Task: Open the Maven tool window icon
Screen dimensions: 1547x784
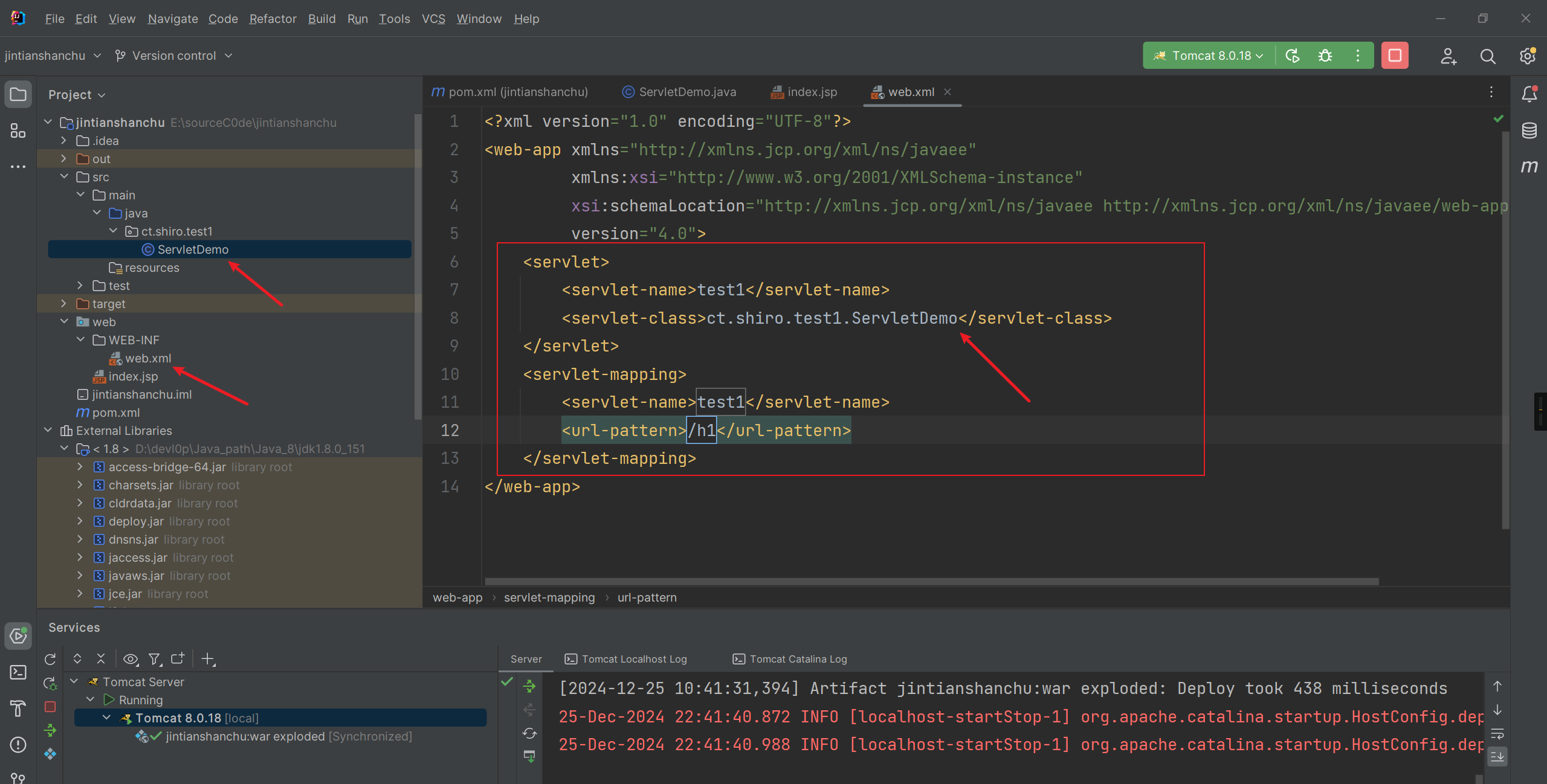Action: click(1529, 166)
